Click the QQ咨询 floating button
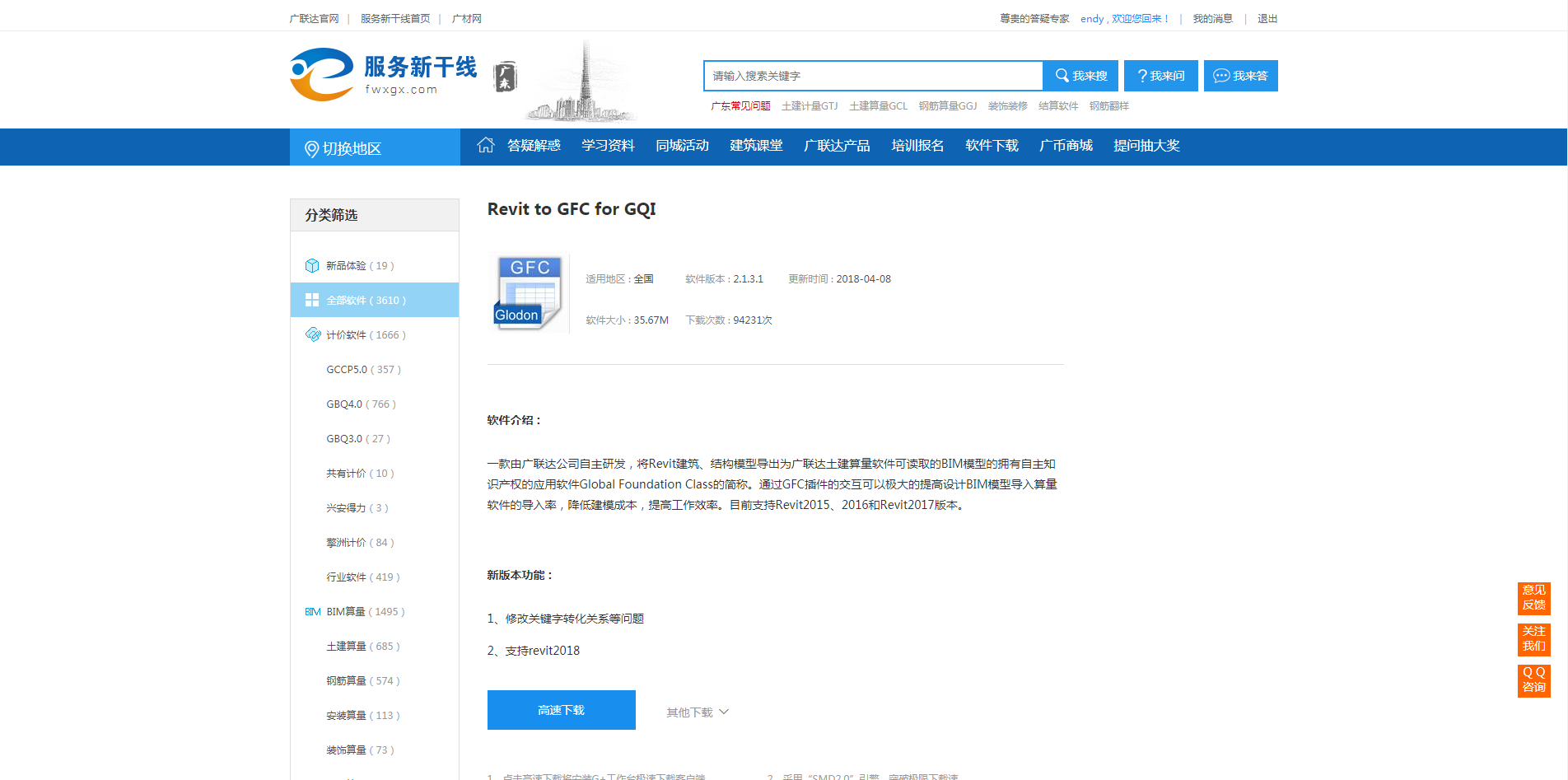Image resolution: width=1568 pixels, height=780 pixels. 1533,680
